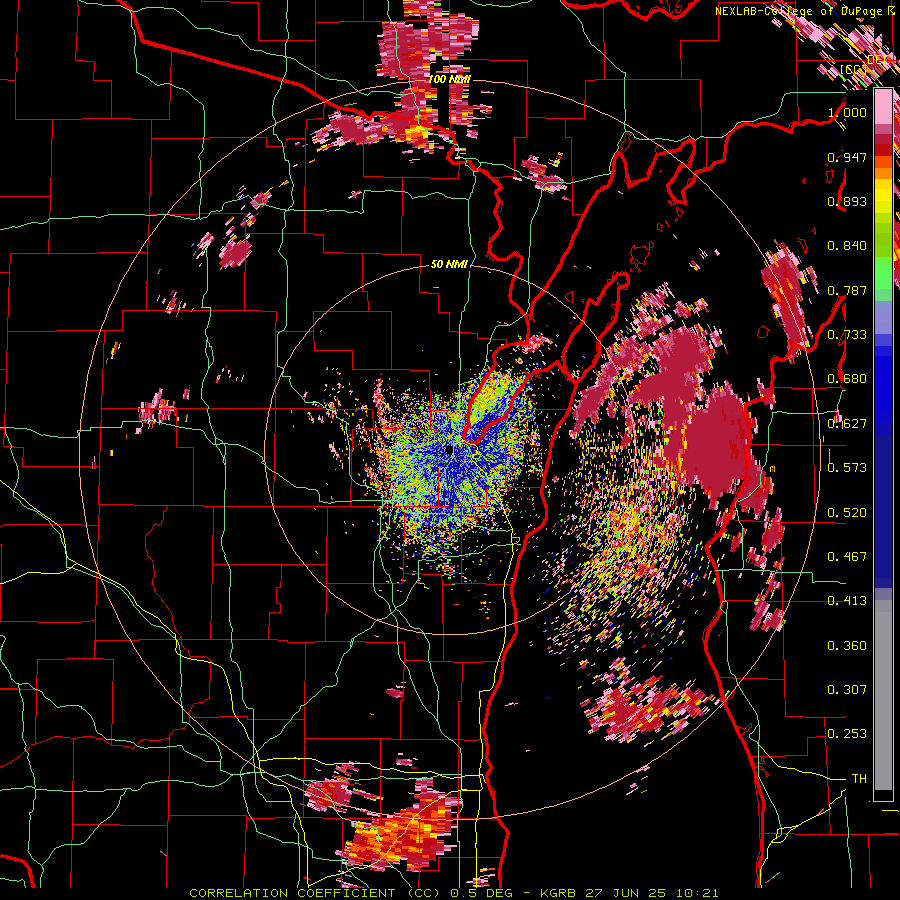Pick the yellow segment of the color bar
The width and height of the screenshot is (900, 900).
(883, 196)
